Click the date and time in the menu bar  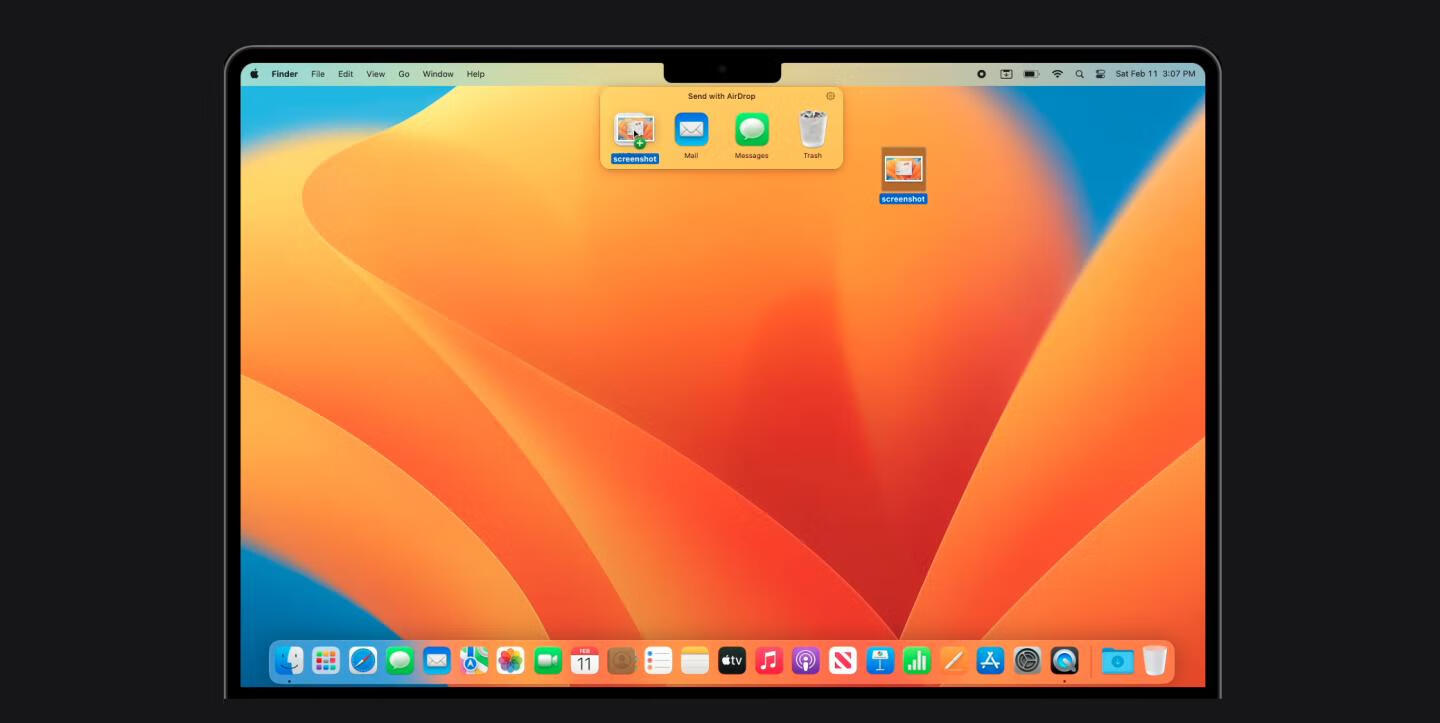1155,74
